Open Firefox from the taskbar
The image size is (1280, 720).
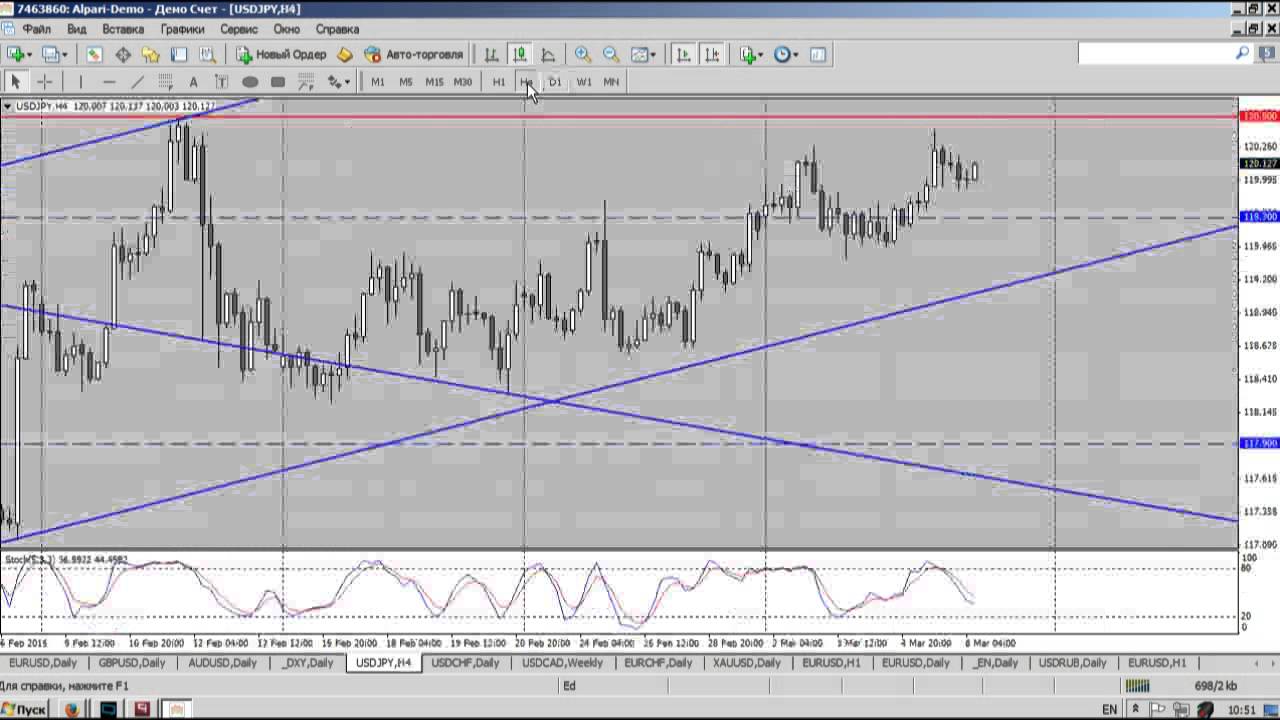tap(72, 709)
